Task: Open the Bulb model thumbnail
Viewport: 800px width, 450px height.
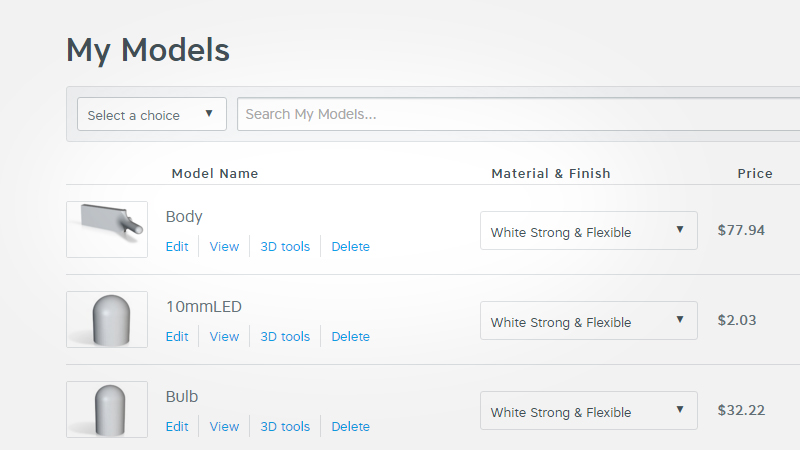Action: click(x=107, y=409)
